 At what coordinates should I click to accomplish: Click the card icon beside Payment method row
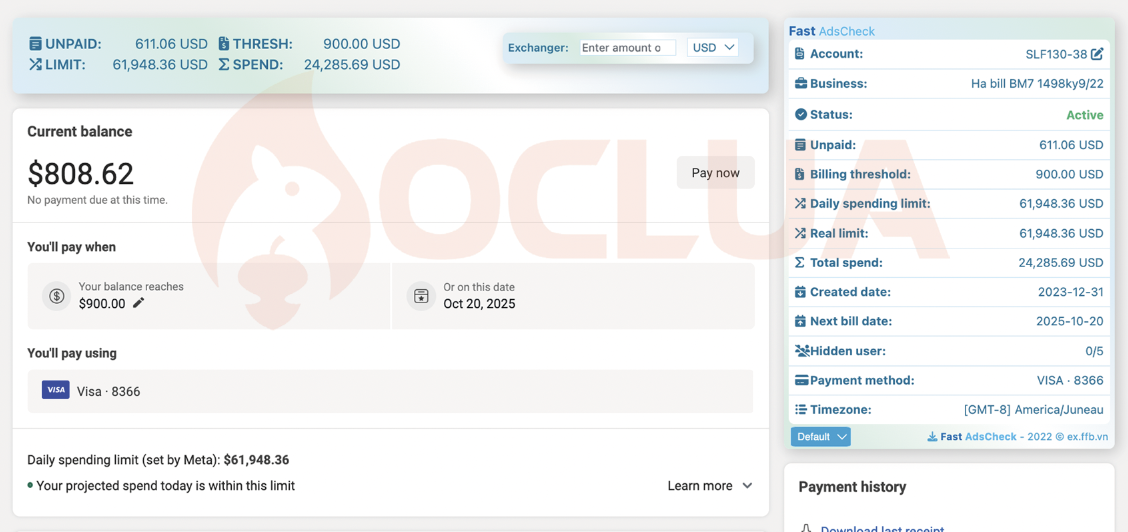coord(801,380)
